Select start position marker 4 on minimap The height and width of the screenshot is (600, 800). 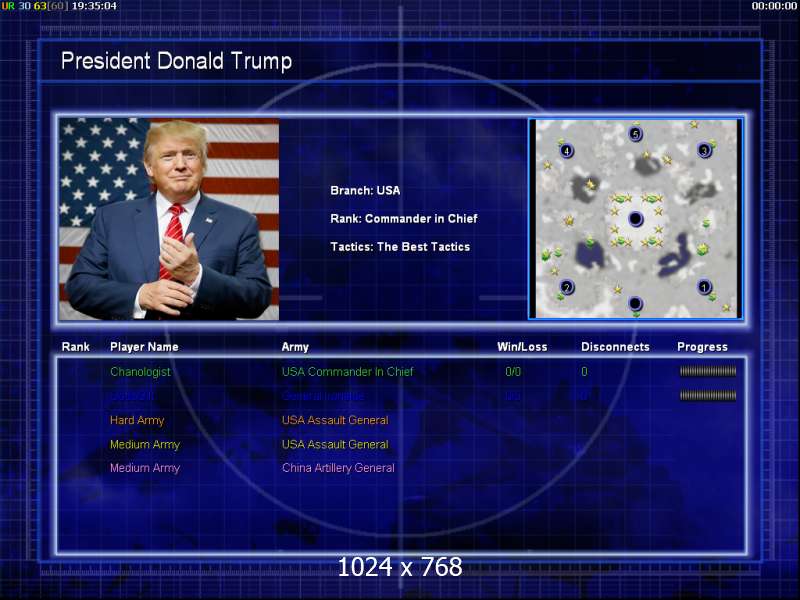pos(566,151)
